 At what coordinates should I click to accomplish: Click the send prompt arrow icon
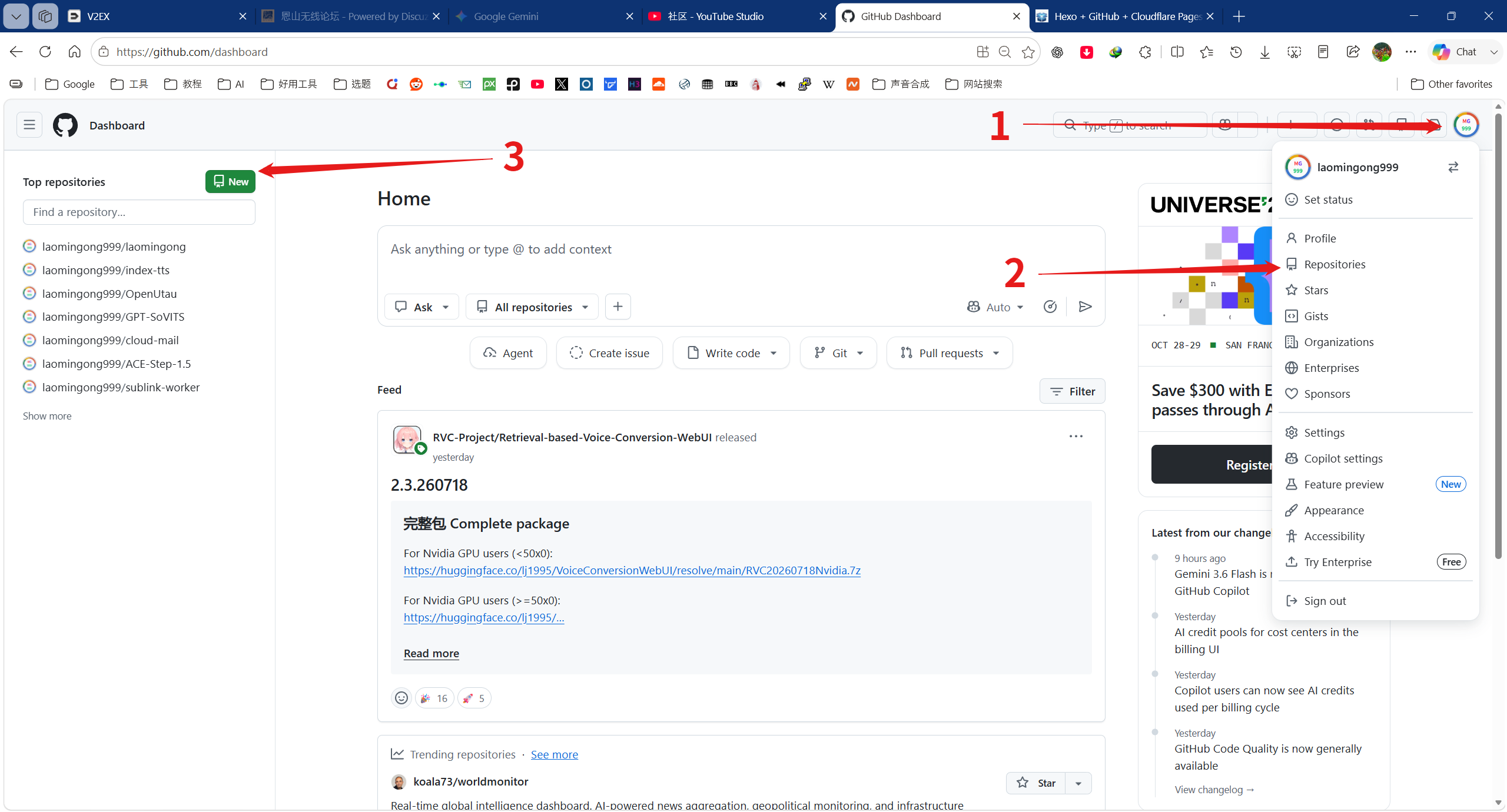[x=1085, y=307]
